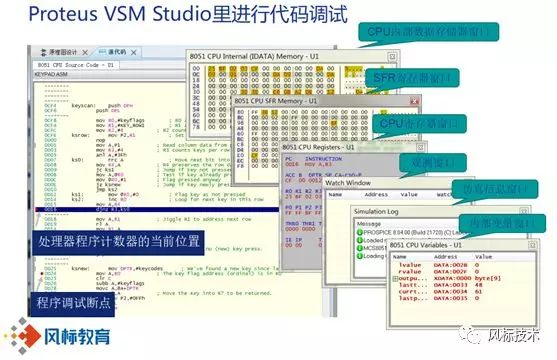Click the PROSPICE info icon in Simulation Log
The image size is (557, 360).
359,232
